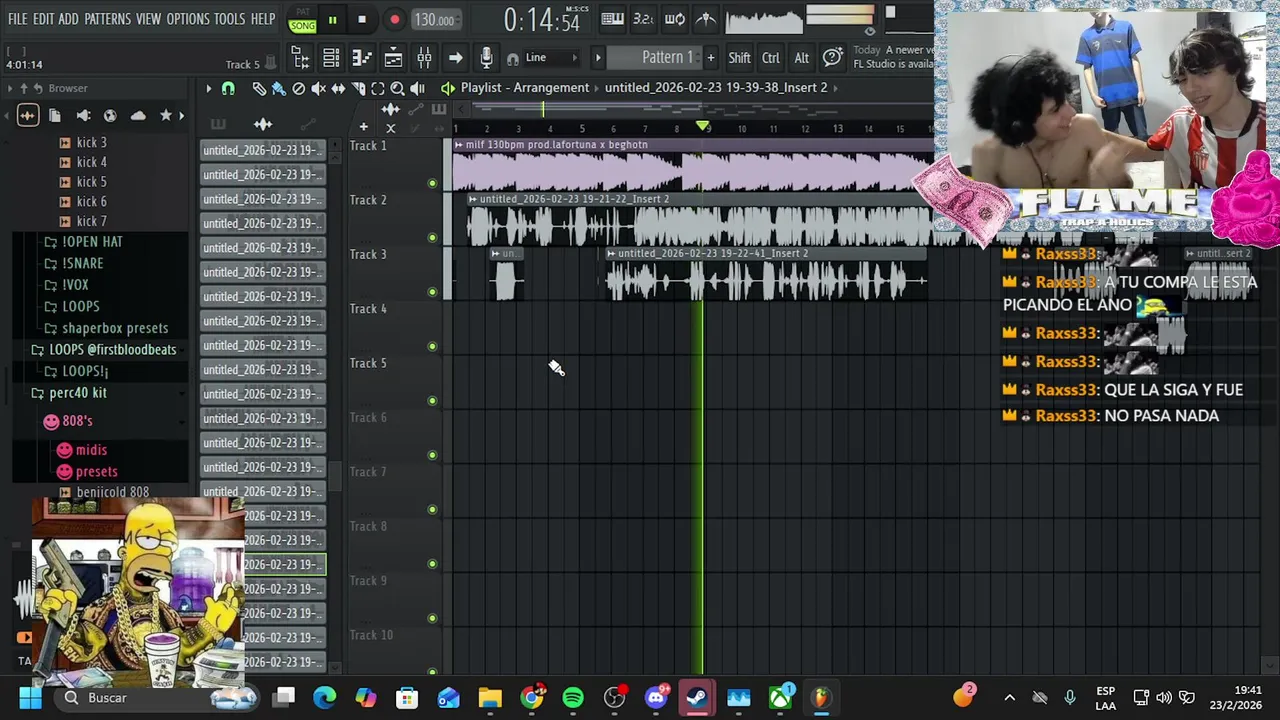Image resolution: width=1280 pixels, height=720 pixels.
Task: Open the TOOLS menu
Action: (229, 19)
